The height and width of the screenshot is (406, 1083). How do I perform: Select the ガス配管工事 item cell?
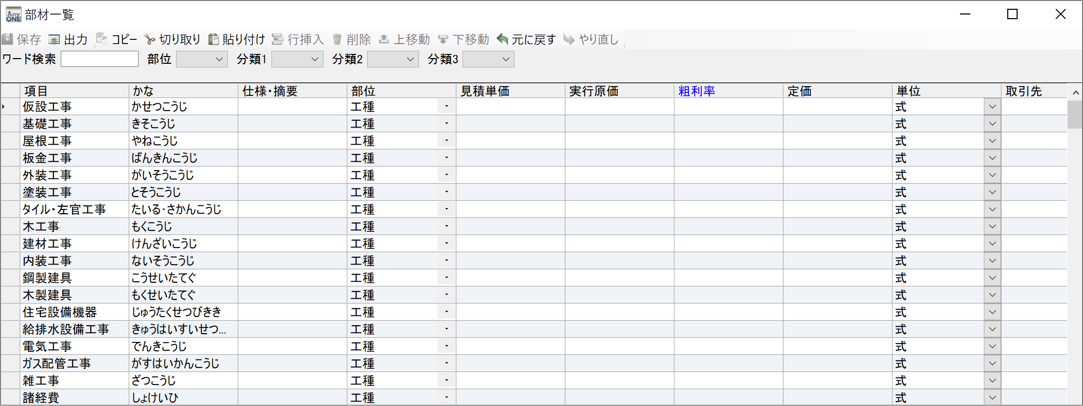[x=74, y=363]
